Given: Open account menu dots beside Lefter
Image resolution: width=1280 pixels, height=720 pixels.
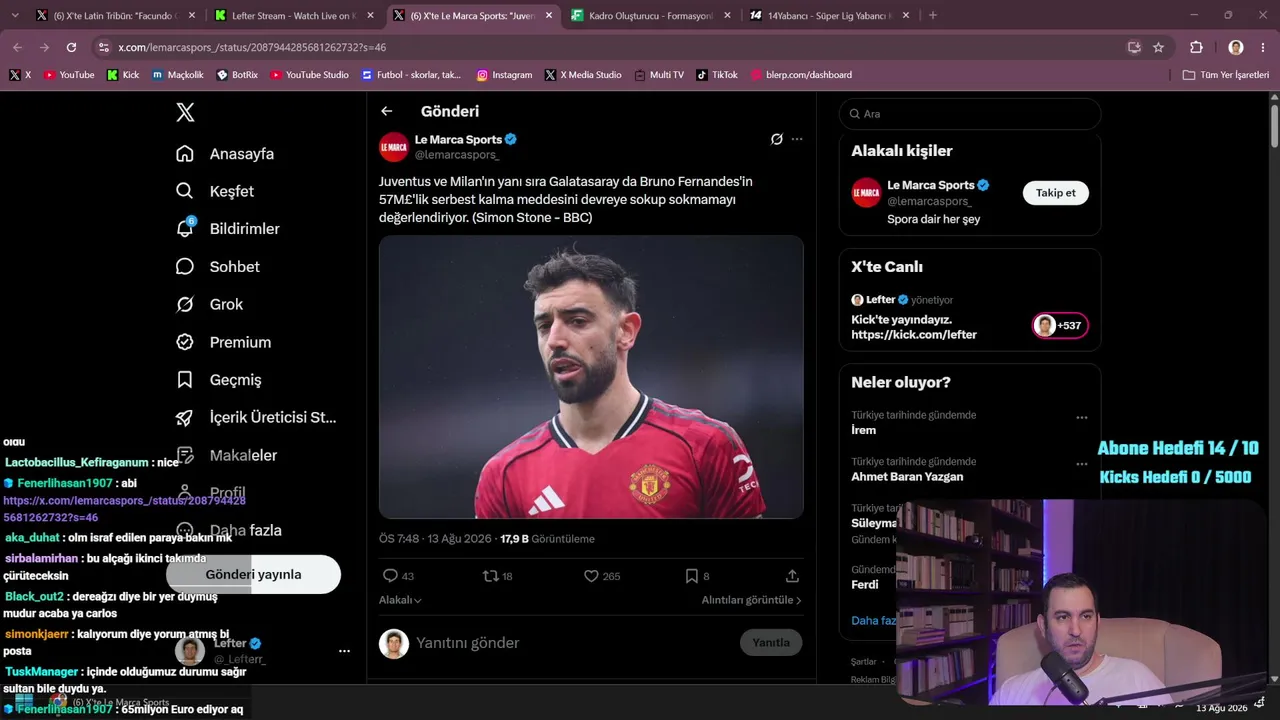Looking at the screenshot, I should tap(344, 651).
